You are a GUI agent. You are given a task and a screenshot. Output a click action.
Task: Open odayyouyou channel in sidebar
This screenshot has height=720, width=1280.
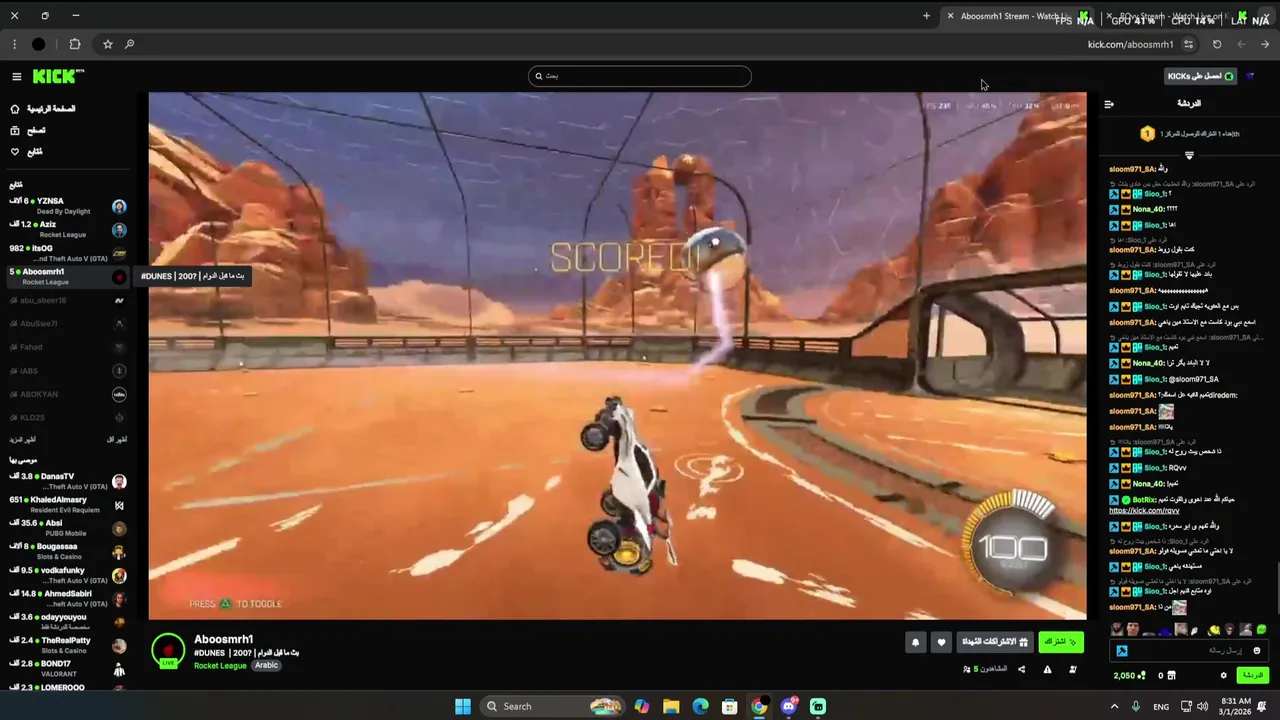pyautogui.click(x=68, y=621)
